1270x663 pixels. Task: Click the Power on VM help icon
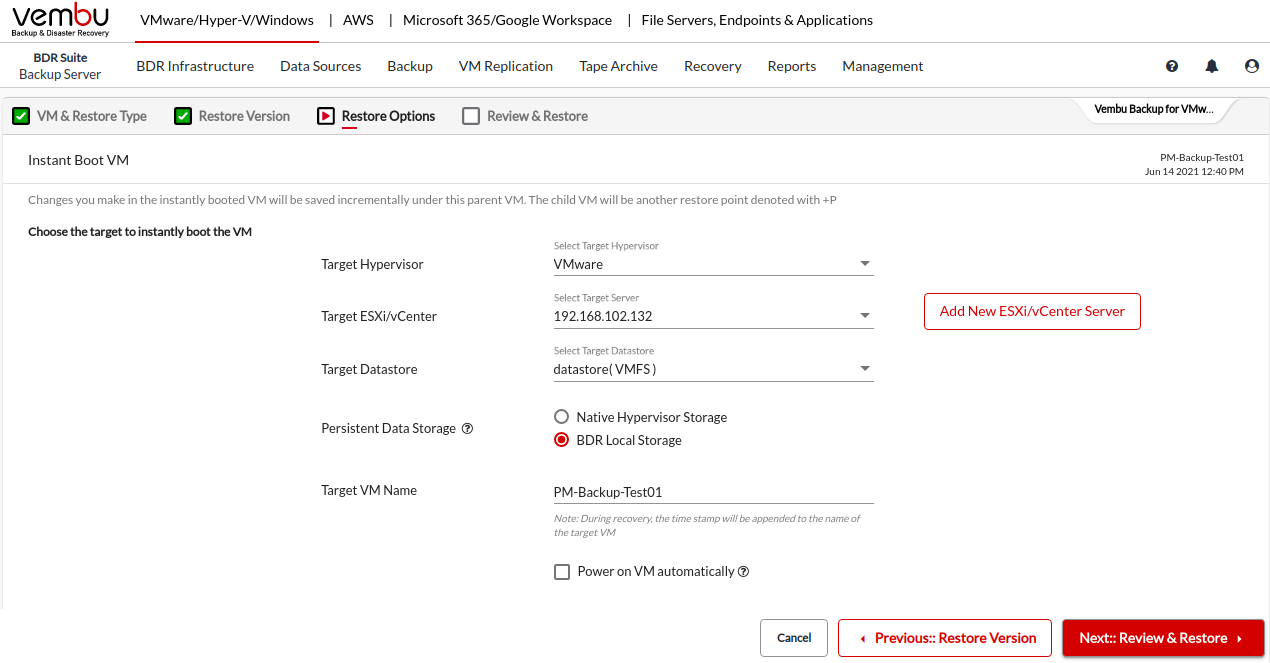pyautogui.click(x=743, y=572)
